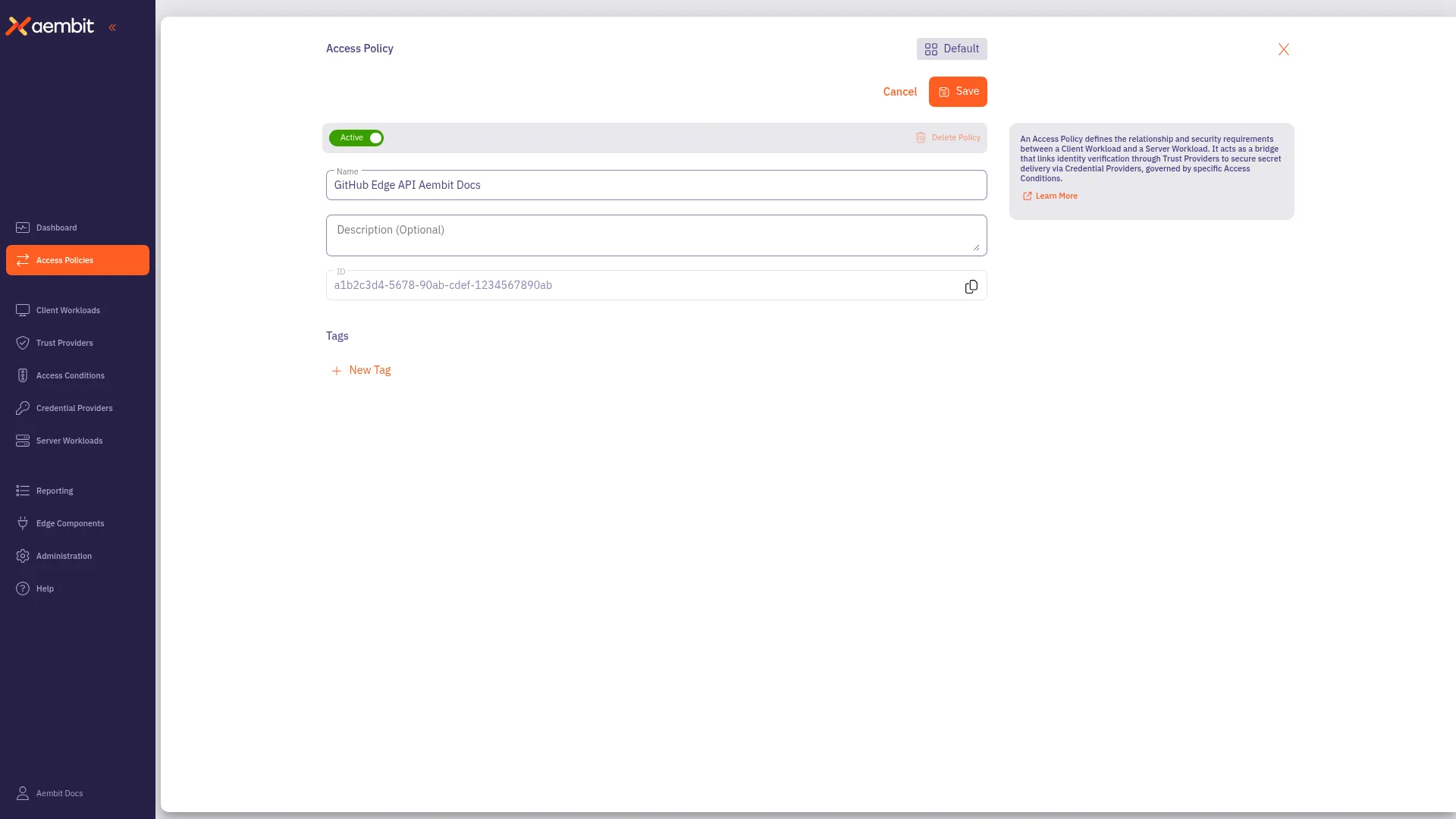Click the Dashboard icon in sidebar
Image resolution: width=1456 pixels, height=819 pixels.
click(x=23, y=227)
